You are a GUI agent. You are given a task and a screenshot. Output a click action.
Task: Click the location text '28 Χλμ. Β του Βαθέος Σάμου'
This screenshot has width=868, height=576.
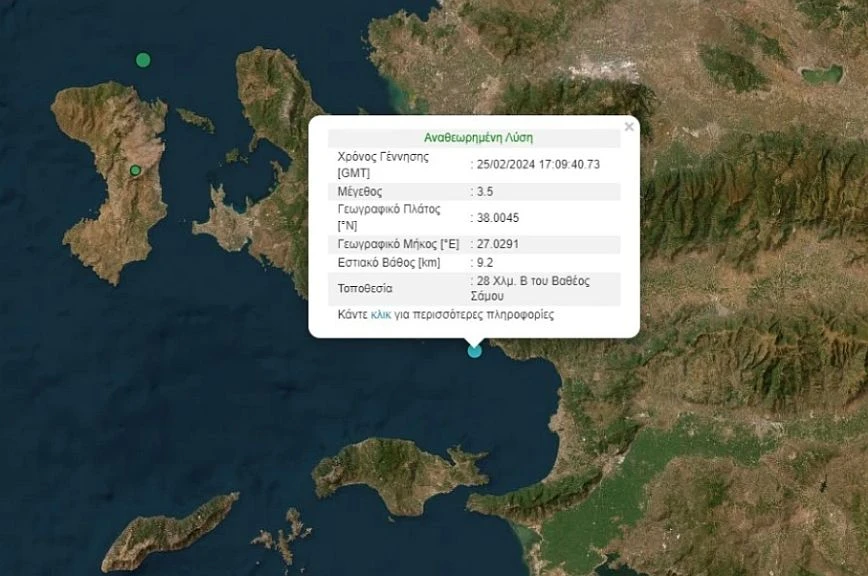(x=533, y=288)
